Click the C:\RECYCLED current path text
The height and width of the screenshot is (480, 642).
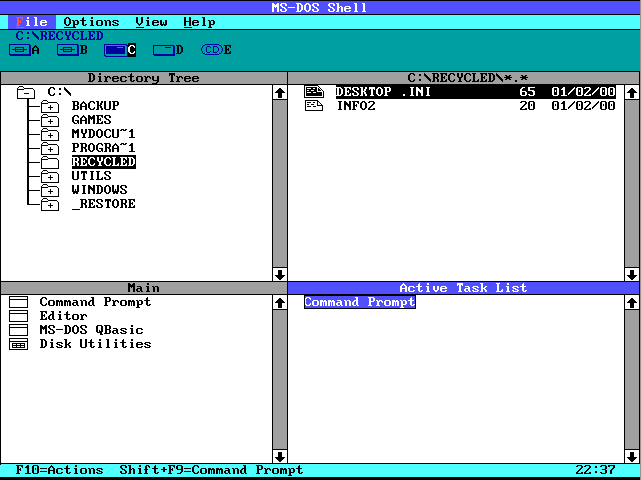pyautogui.click(x=59, y=36)
